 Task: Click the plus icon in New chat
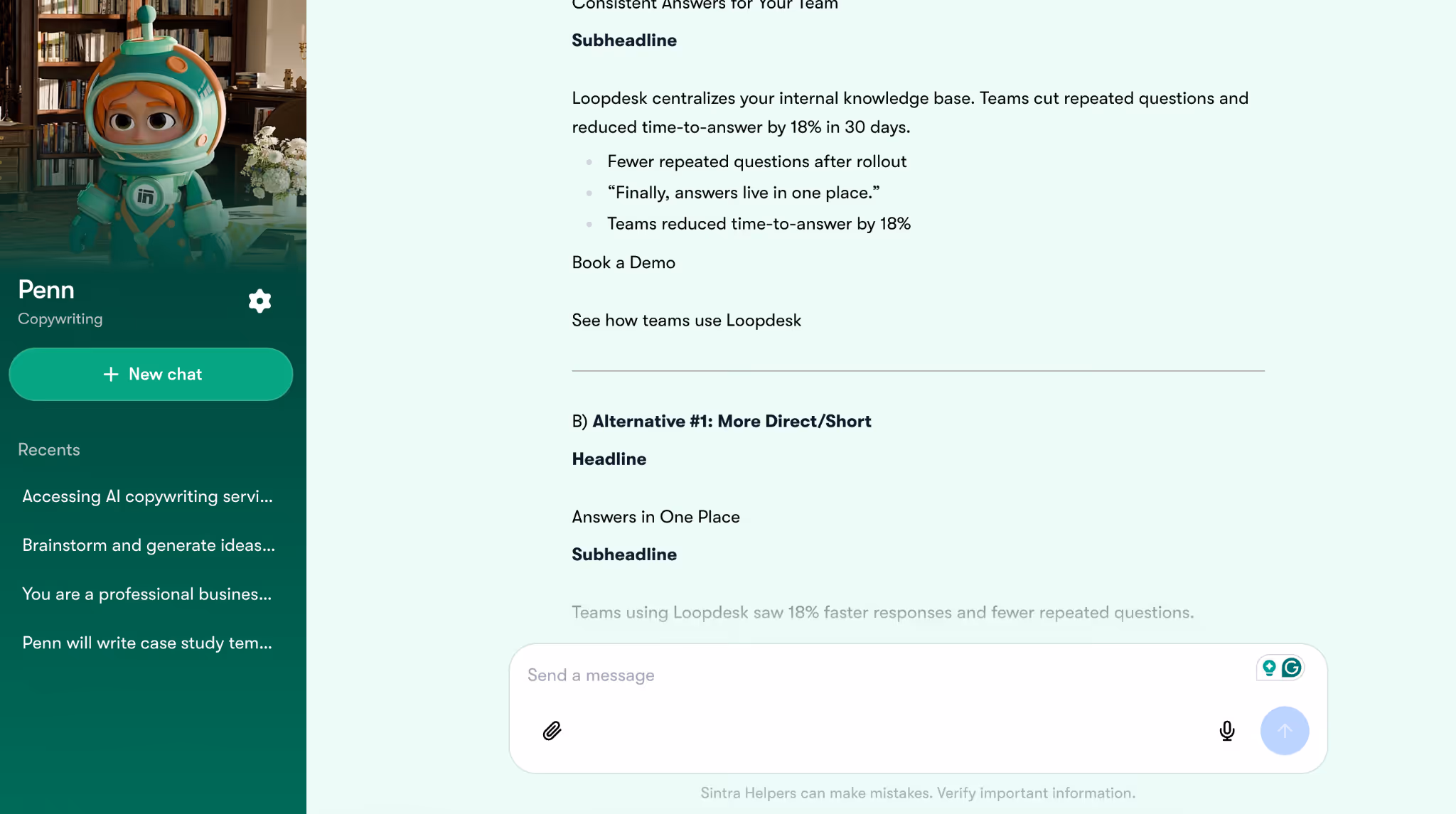pyautogui.click(x=111, y=374)
